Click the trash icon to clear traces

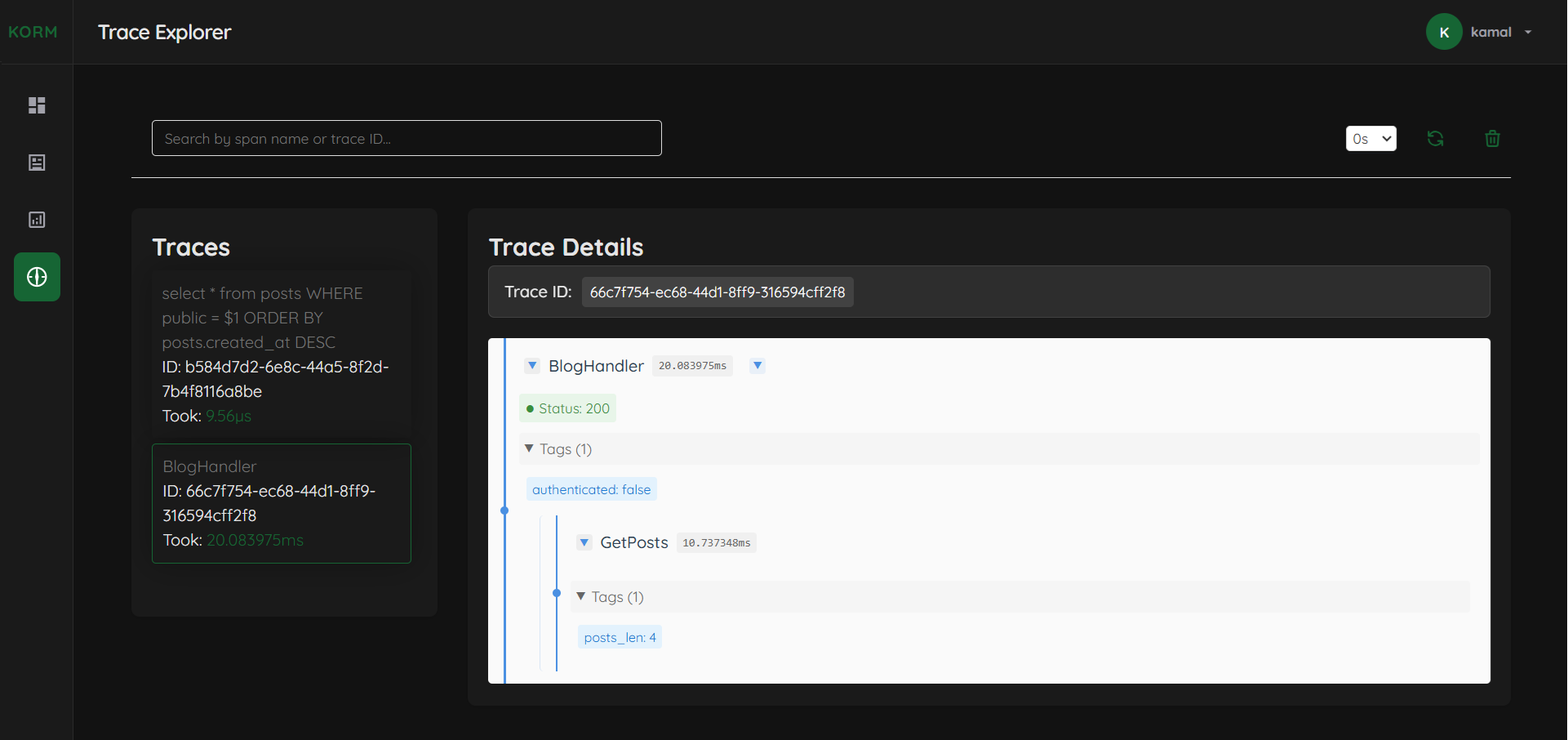1492,139
